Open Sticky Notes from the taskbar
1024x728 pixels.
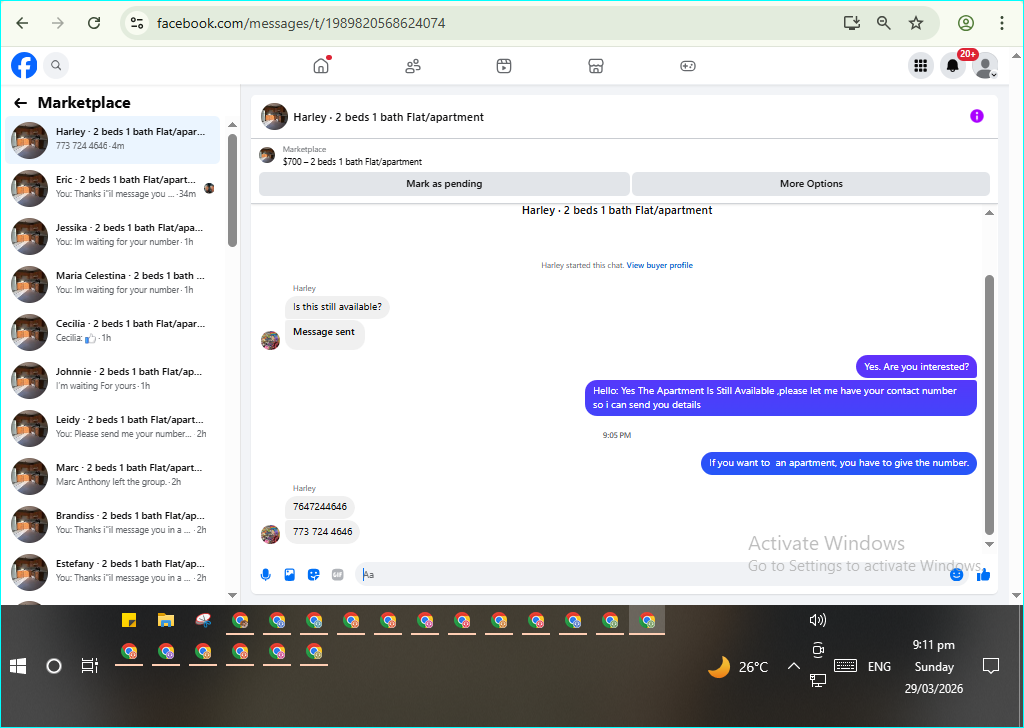(x=129, y=620)
